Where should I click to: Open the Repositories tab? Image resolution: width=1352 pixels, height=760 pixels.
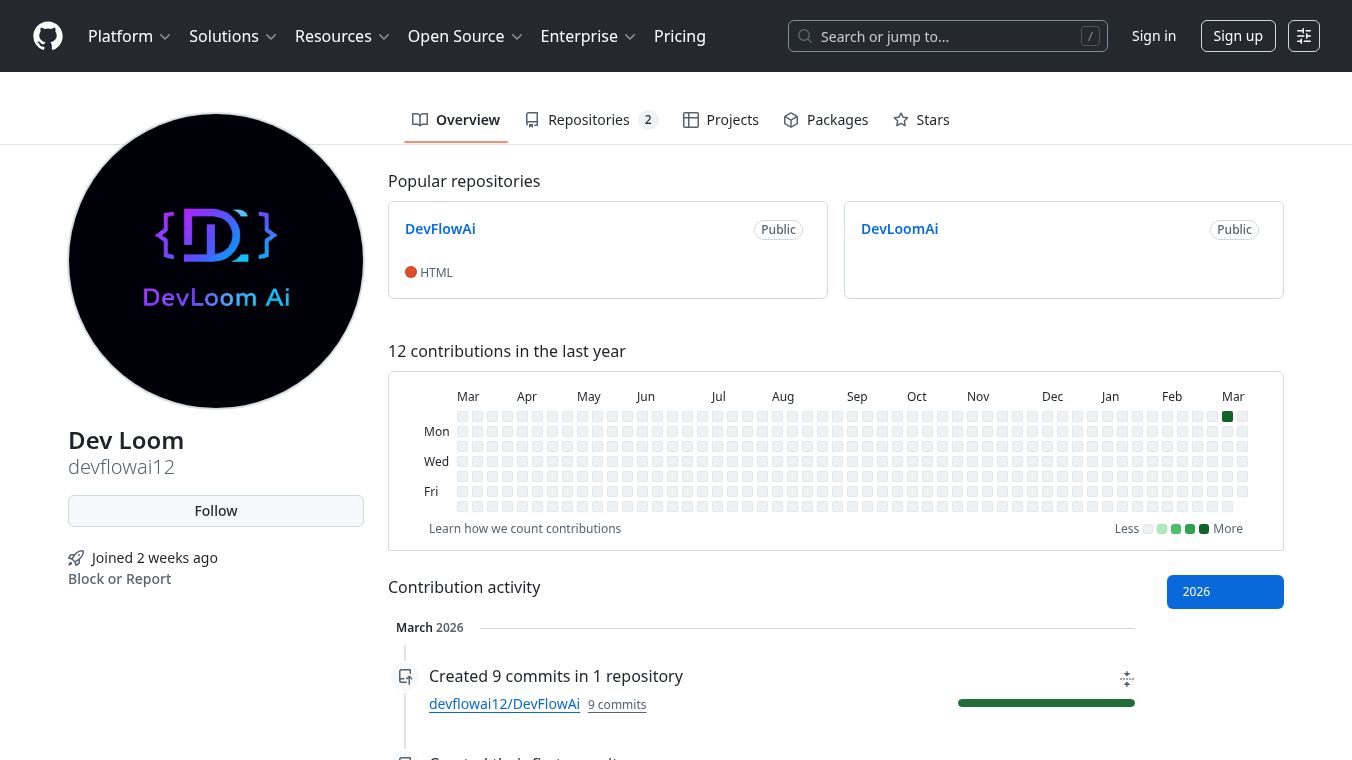click(590, 120)
